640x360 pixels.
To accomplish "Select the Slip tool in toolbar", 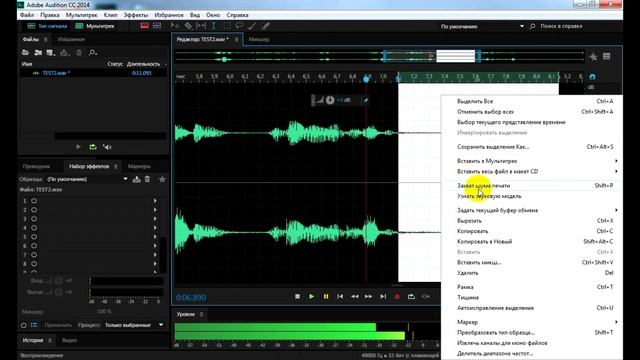I will [201, 26].
